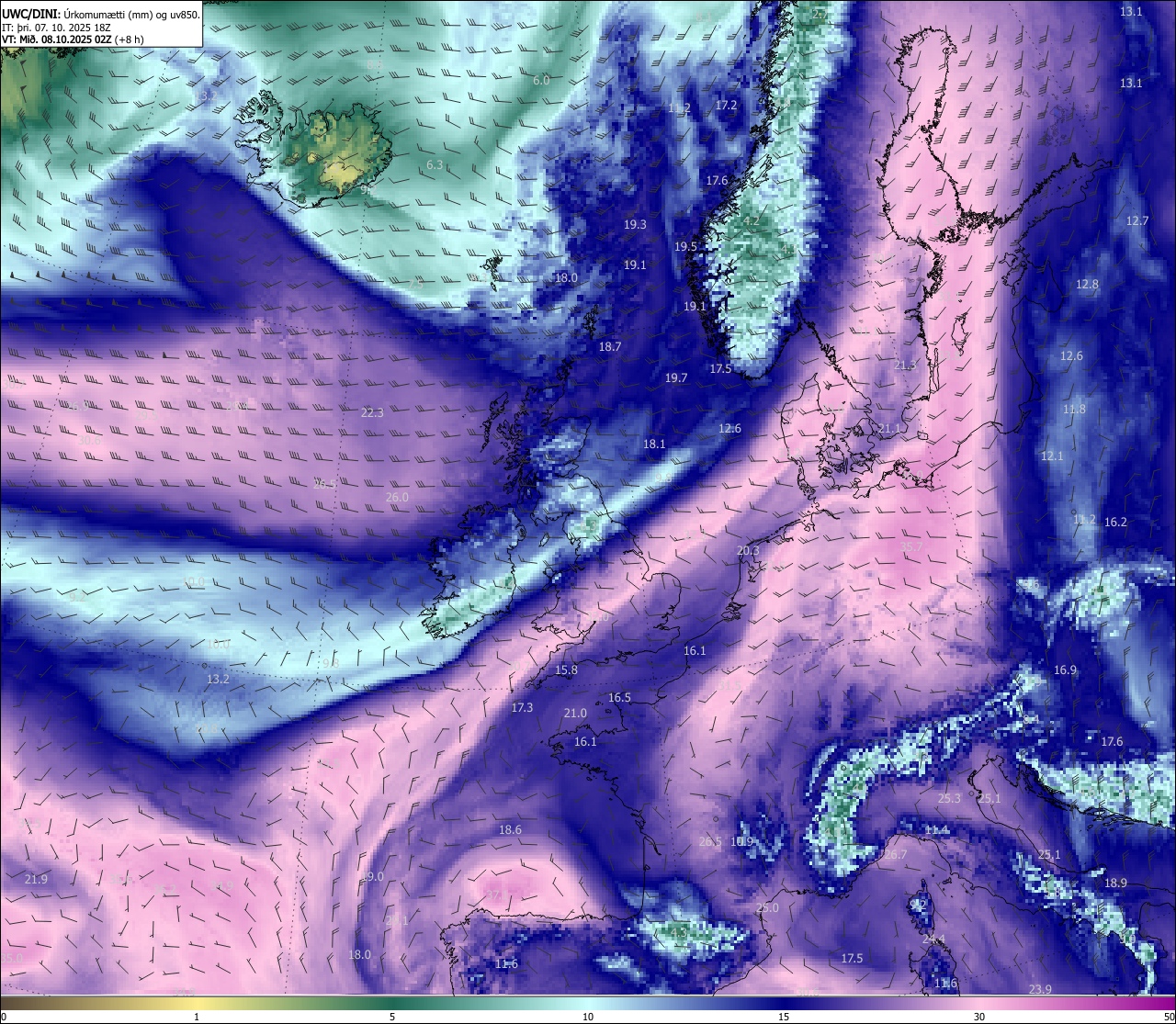This screenshot has width=1176, height=1024.
Task: Click the 5 tick on the color scale
Action: 392,1017
